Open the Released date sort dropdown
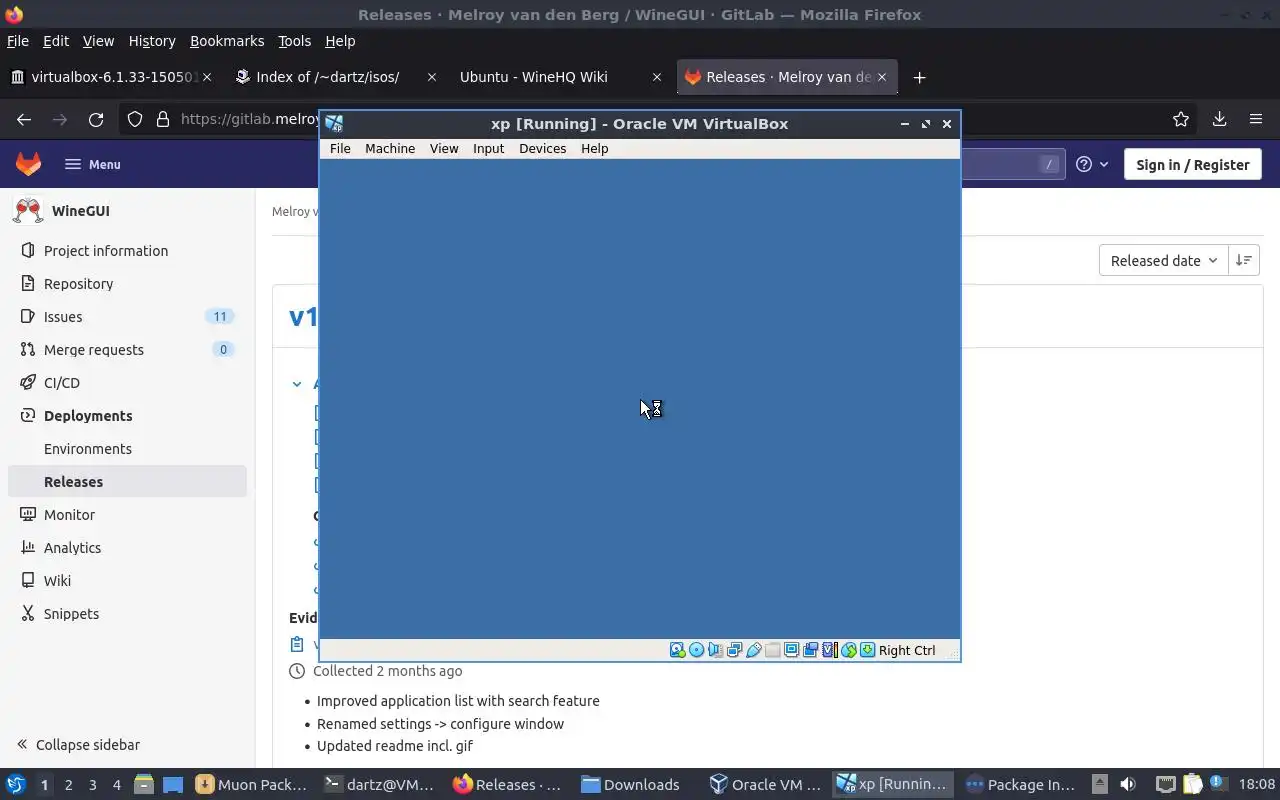Viewport: 1280px width, 800px height. pos(1163,260)
